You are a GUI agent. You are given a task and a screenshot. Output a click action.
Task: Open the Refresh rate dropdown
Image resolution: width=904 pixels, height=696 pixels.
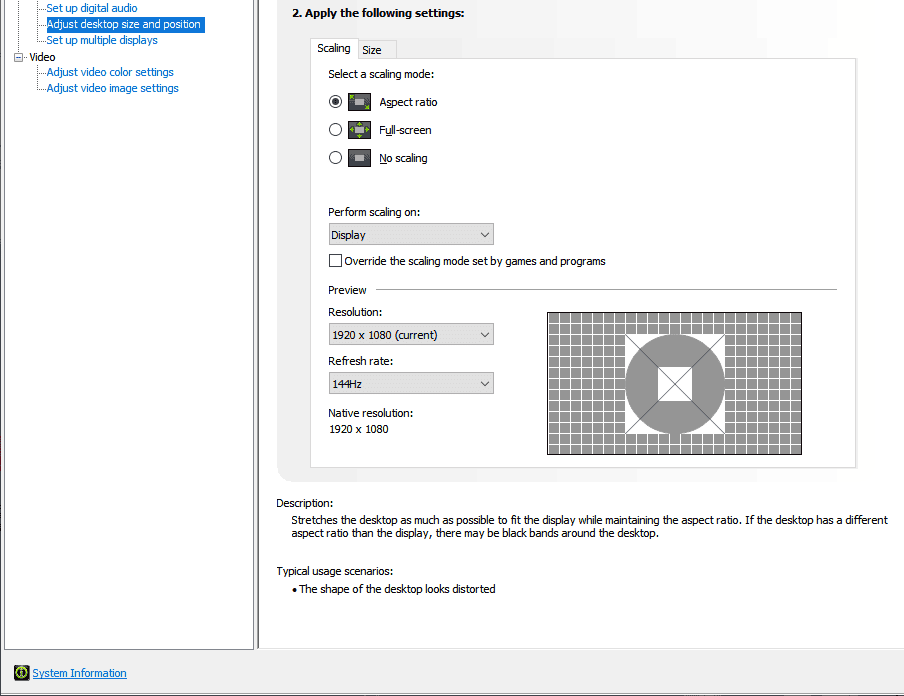point(411,384)
